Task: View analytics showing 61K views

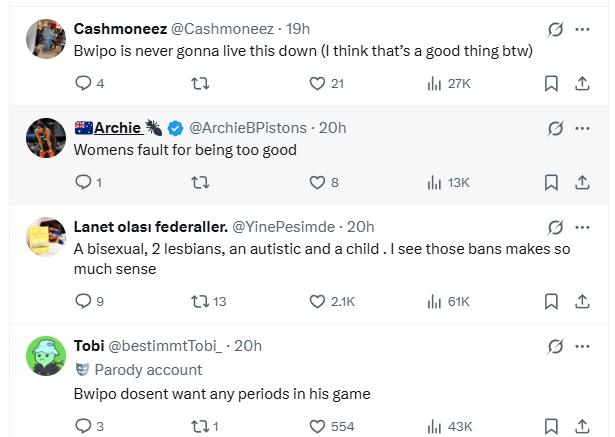Action: tap(434, 300)
